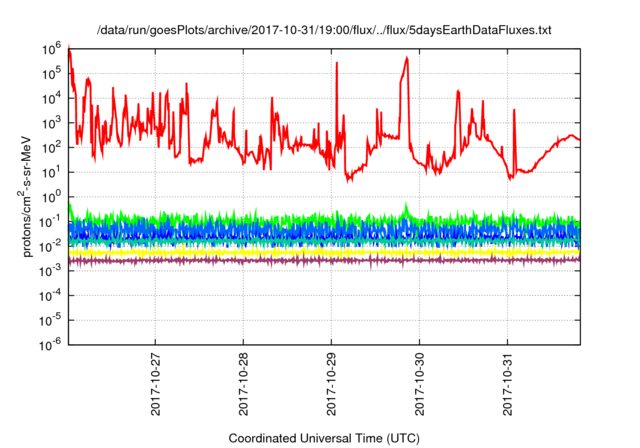640x448 pixels.
Task: Click the 10^-1 y-axis tick label
Action: pyautogui.click(x=50, y=222)
